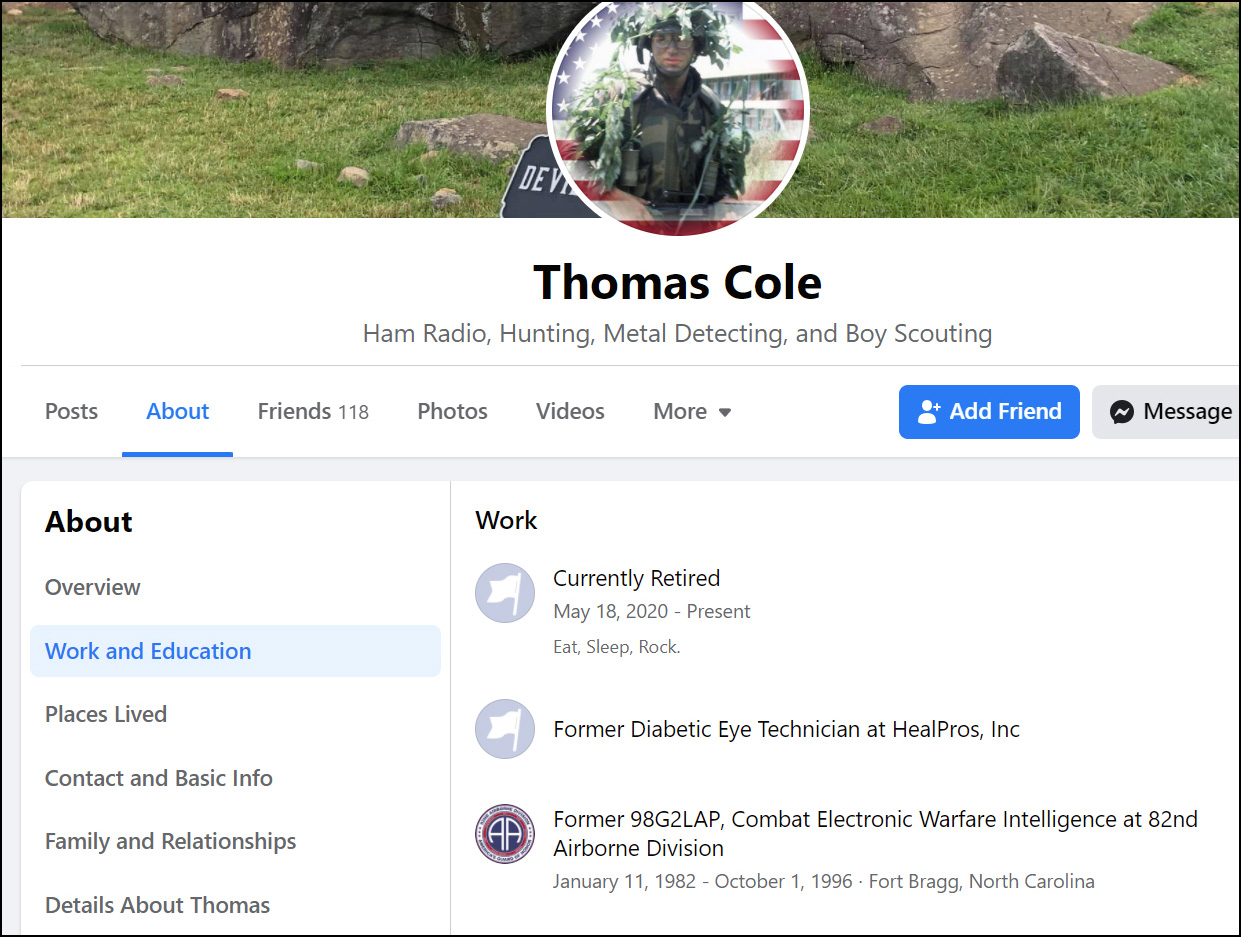Click the 82nd Airborne Division work entry
This screenshot has height=937, width=1241.
[x=875, y=834]
